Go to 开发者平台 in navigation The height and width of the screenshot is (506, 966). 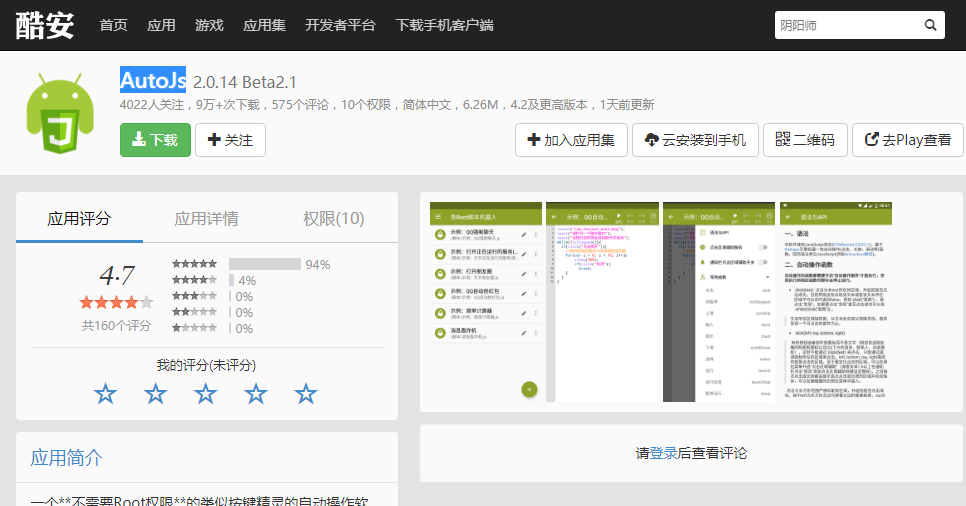point(340,25)
